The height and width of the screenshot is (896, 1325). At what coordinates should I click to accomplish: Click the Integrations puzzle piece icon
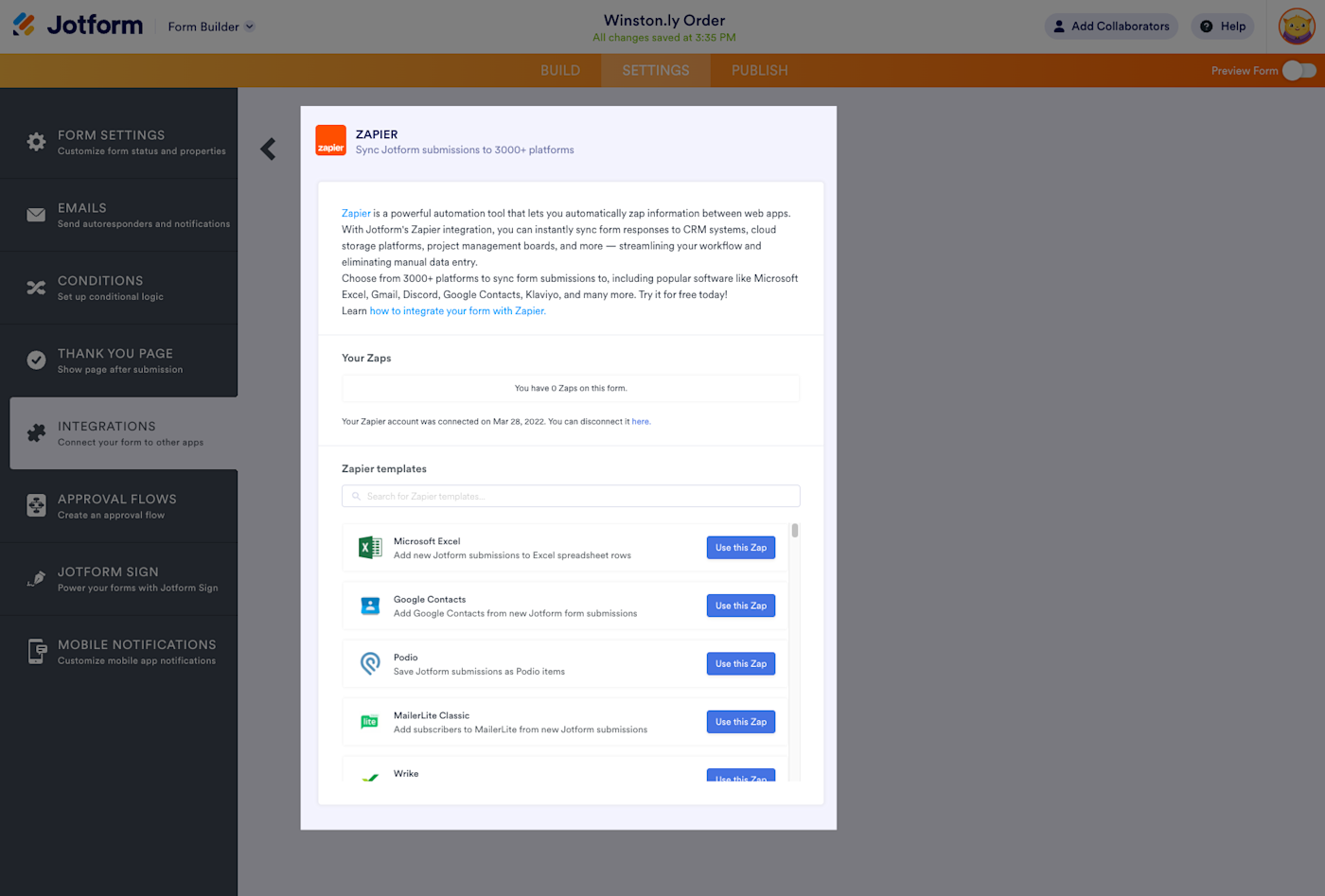coord(36,433)
